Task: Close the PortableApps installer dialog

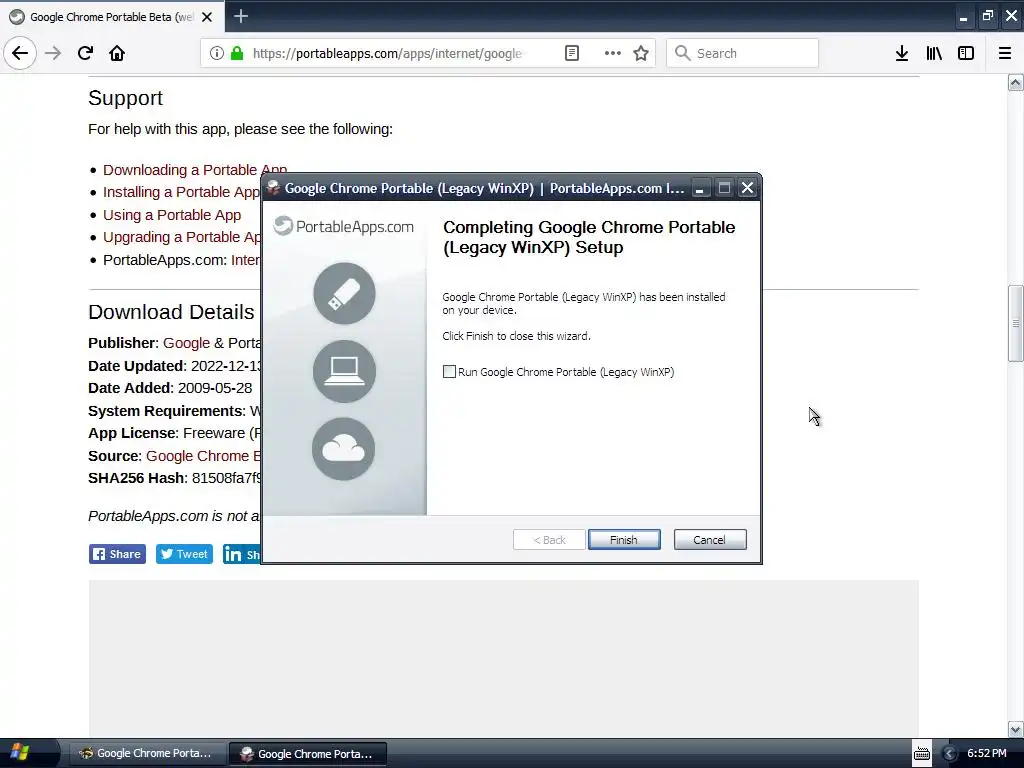Action: (x=747, y=189)
